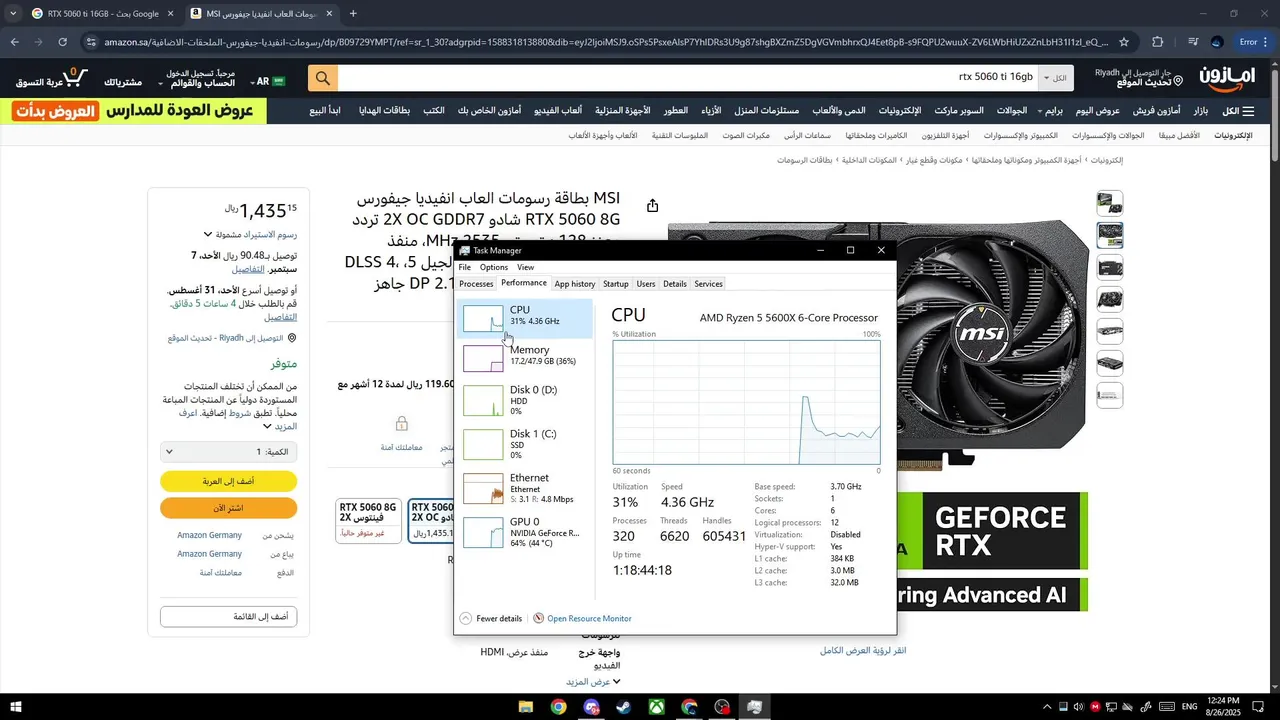Open File Explorer from the taskbar
Screen dimensions: 1280x720
(x=526, y=707)
